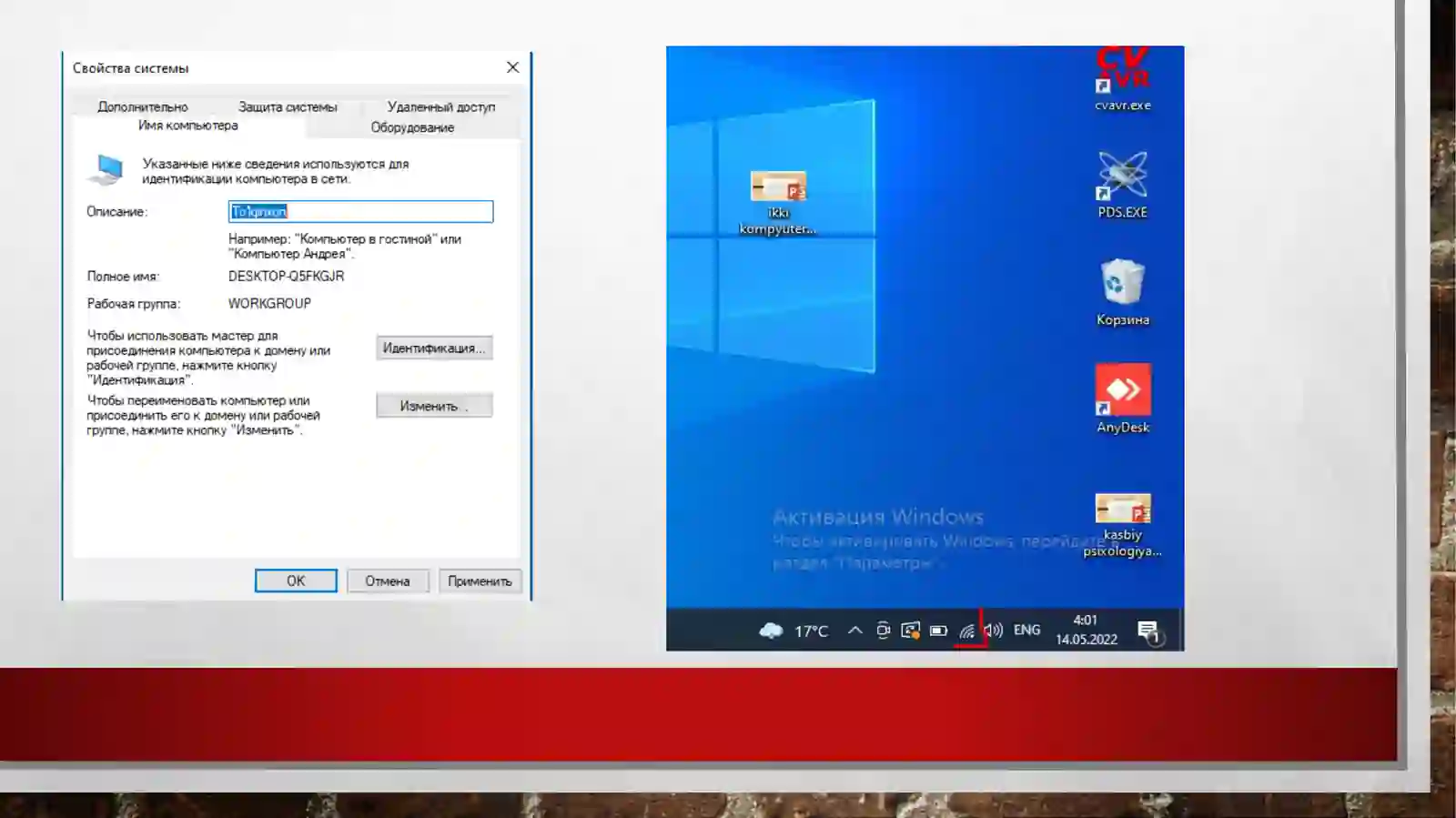Expand hidden tray icons chevron
This screenshot has width=1456, height=818.
855,630
